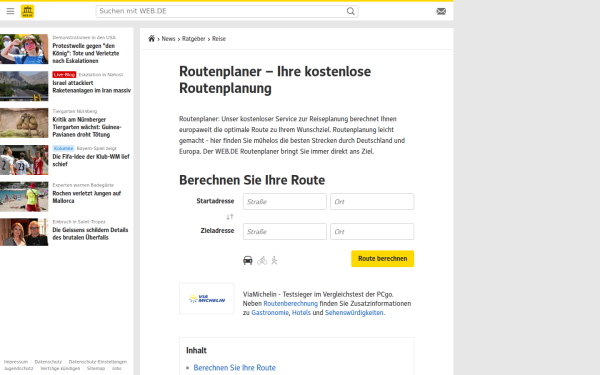600x375 pixels.
Task: Click the red Live-Blog badge
Action: [64, 75]
